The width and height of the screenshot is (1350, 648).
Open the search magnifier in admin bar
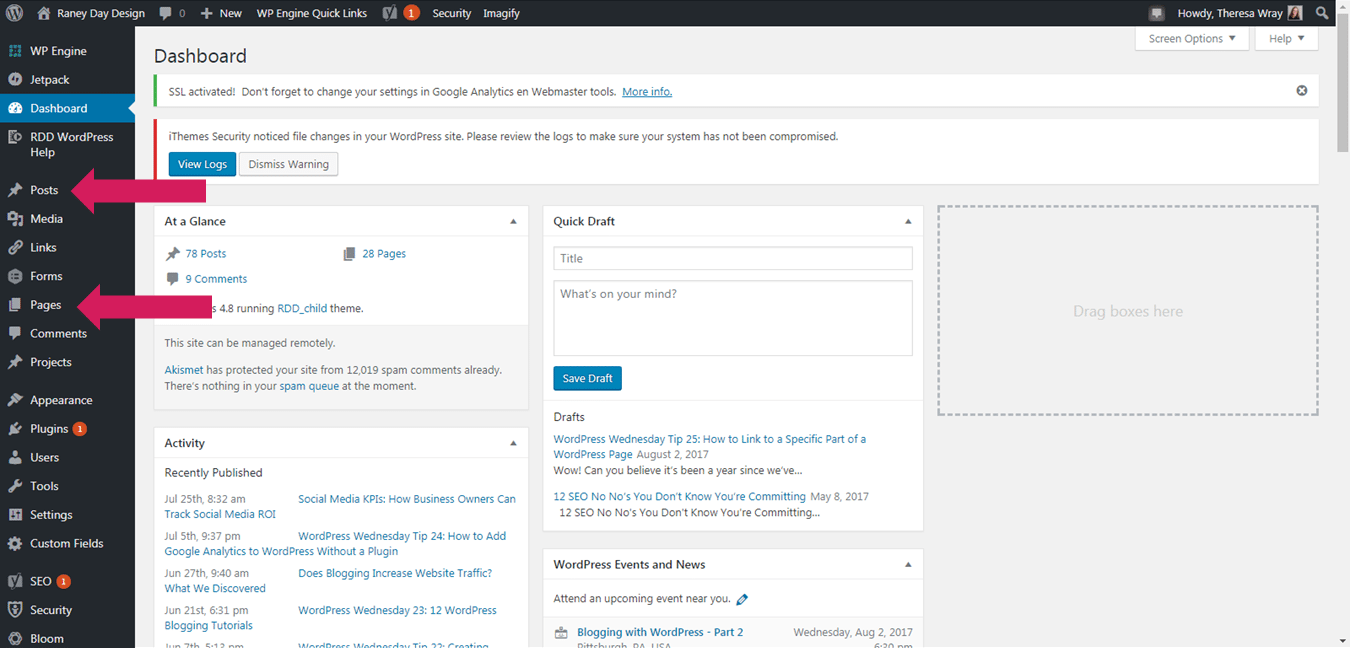pyautogui.click(x=1322, y=13)
